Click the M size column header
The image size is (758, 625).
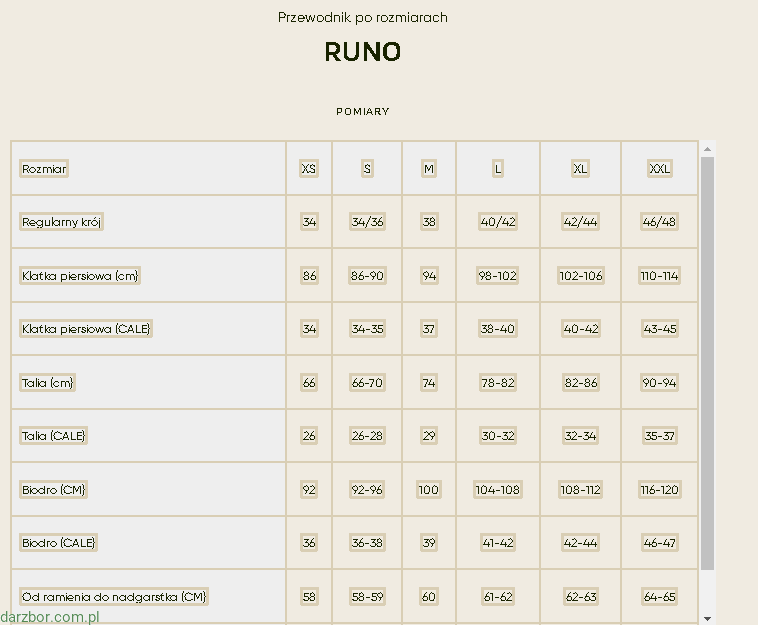coord(429,169)
